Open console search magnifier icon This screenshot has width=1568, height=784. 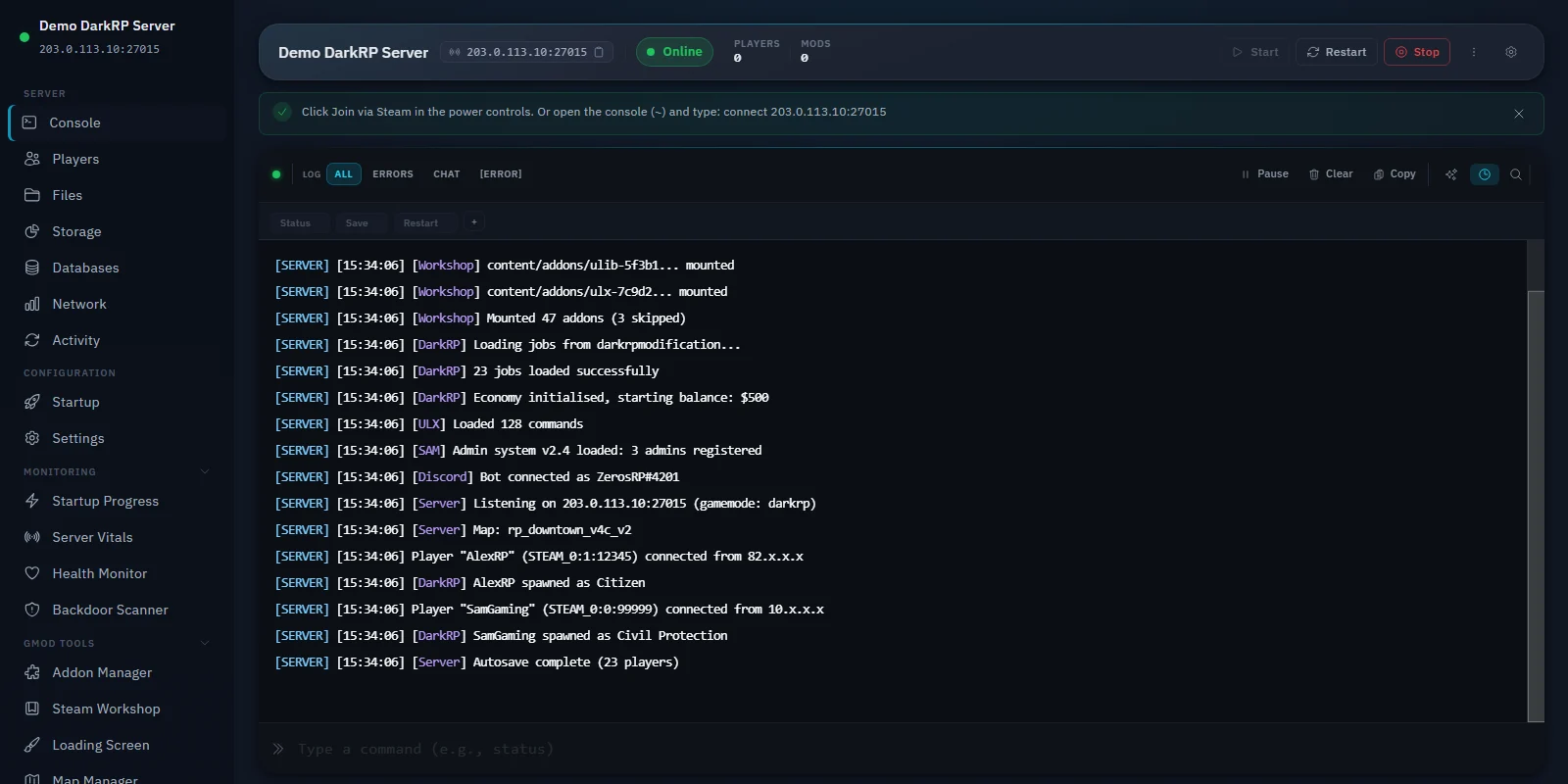pyautogui.click(x=1516, y=174)
